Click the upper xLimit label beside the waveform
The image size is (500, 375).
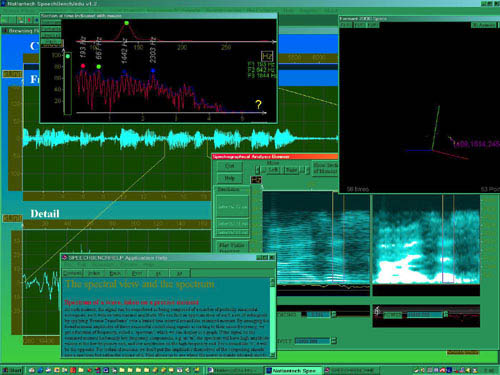tap(12, 74)
